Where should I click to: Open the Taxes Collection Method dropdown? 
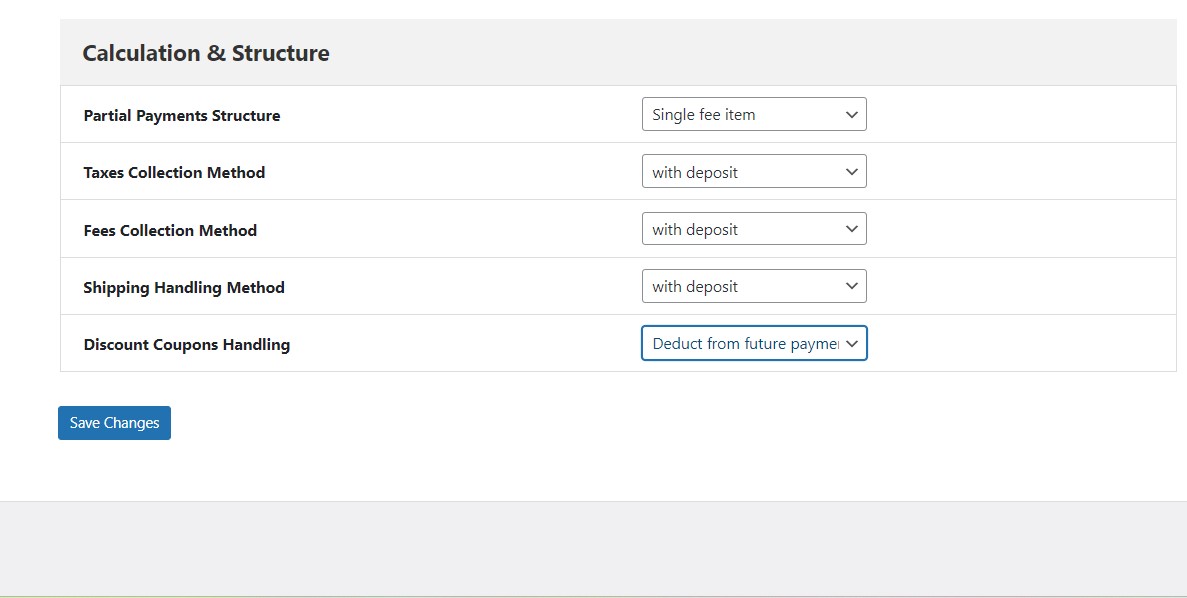click(x=754, y=172)
